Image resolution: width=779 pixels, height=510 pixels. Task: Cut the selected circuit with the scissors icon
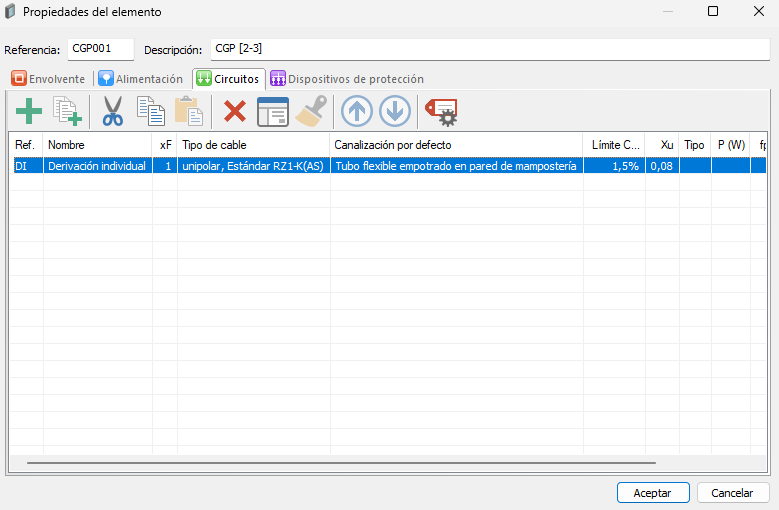pyautogui.click(x=113, y=111)
